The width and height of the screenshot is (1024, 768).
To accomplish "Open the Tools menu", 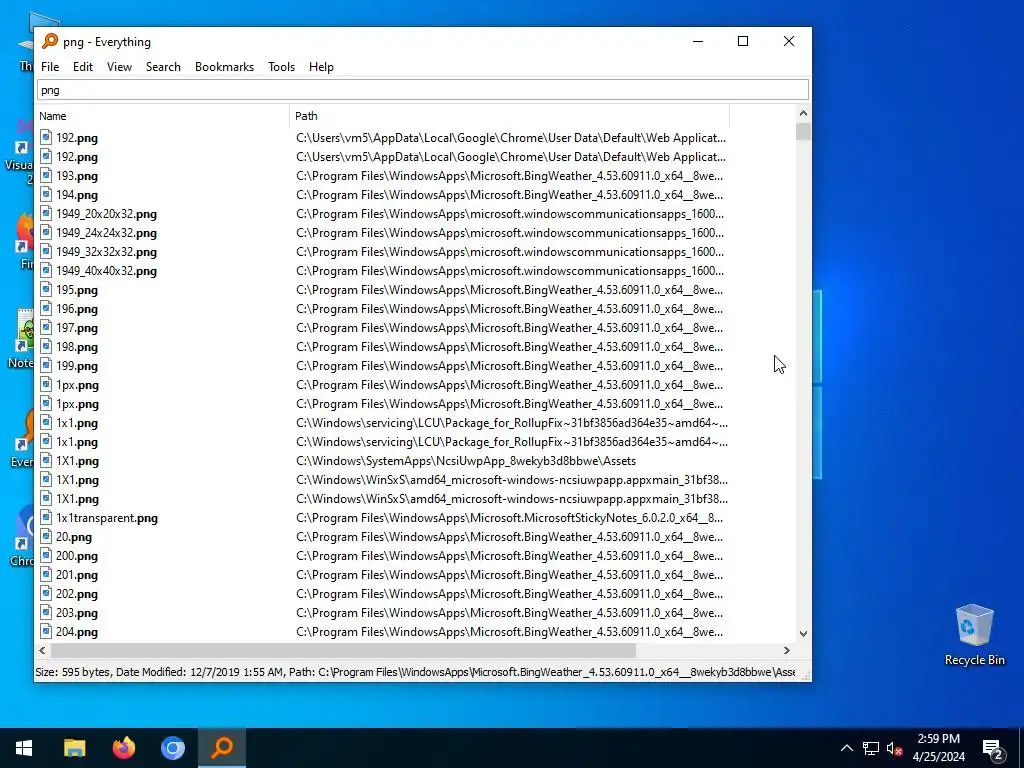I will (x=281, y=67).
